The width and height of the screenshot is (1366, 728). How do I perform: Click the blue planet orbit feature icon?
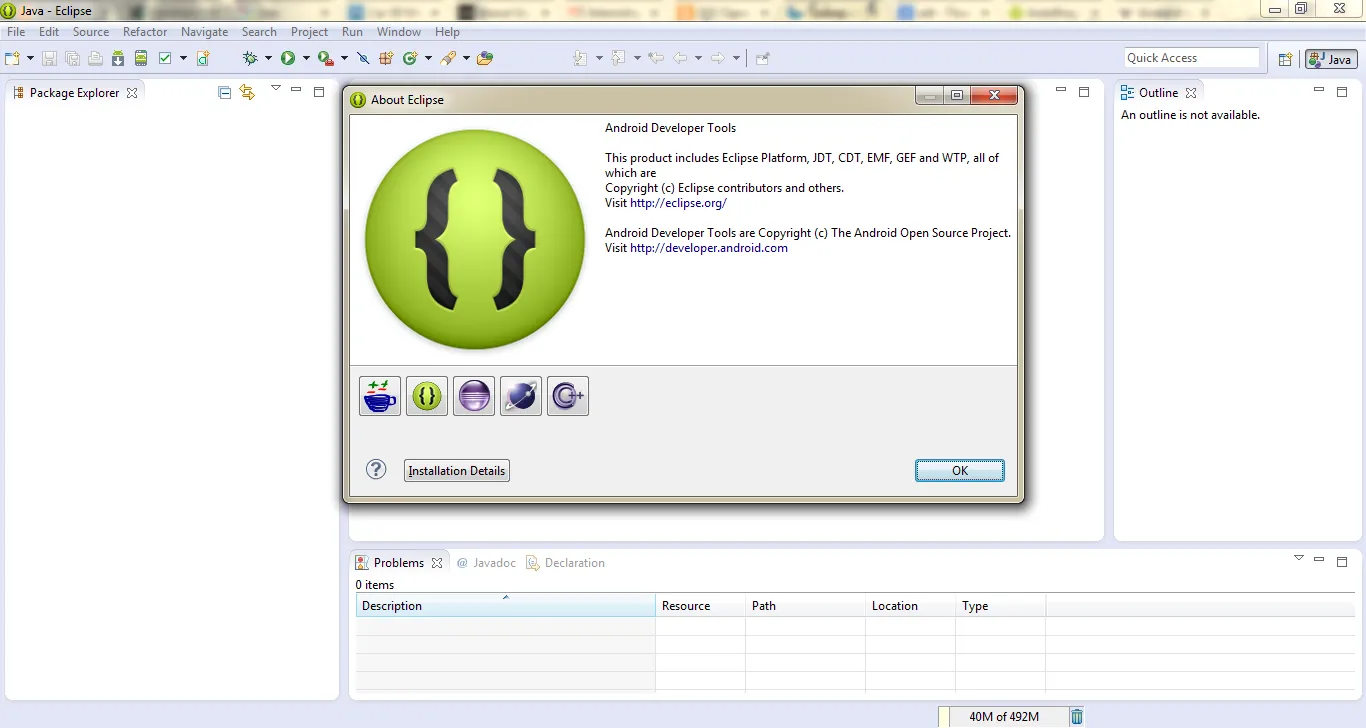[x=521, y=396]
